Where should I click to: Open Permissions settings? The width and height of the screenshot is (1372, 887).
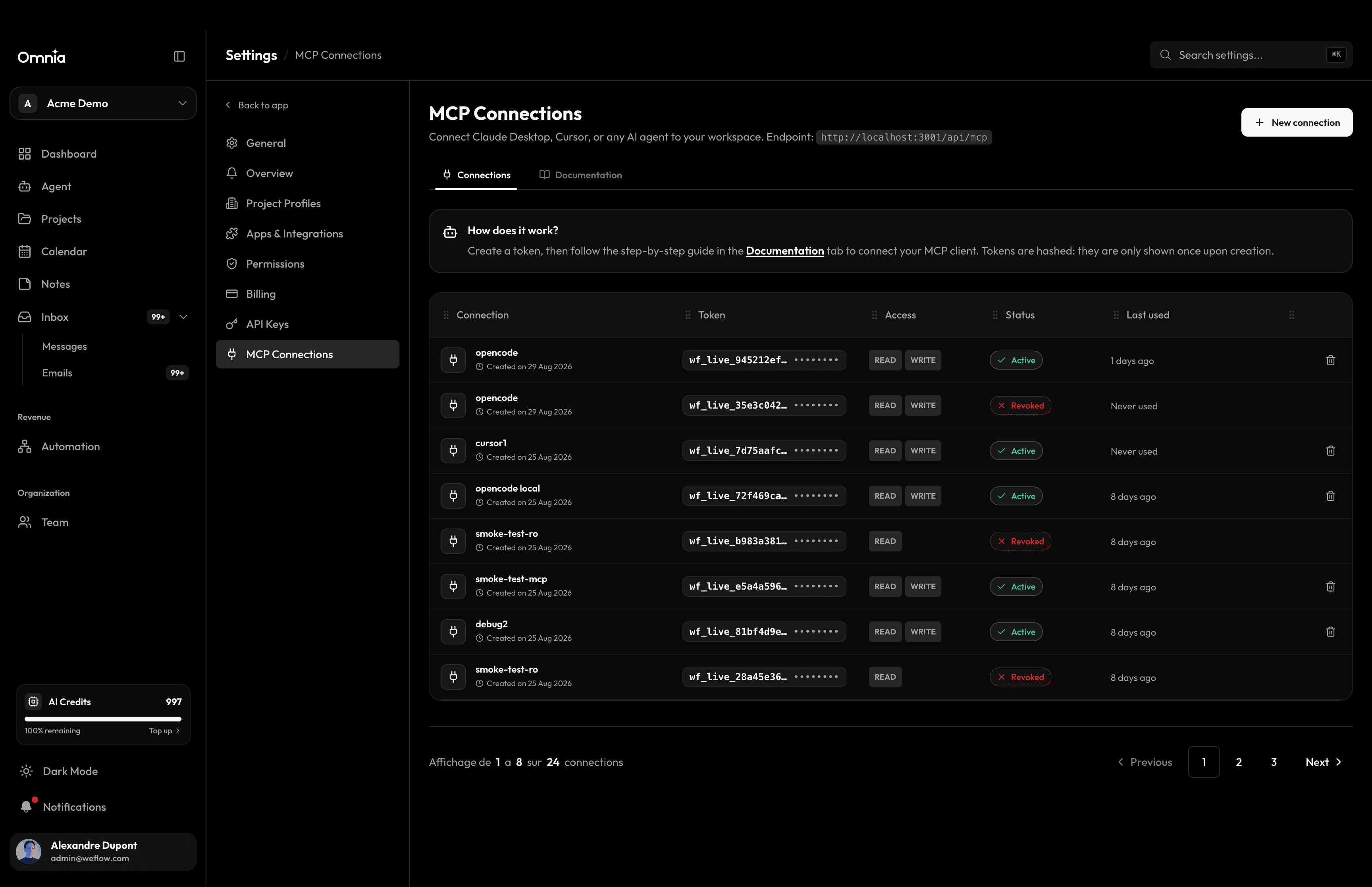pyautogui.click(x=307, y=264)
